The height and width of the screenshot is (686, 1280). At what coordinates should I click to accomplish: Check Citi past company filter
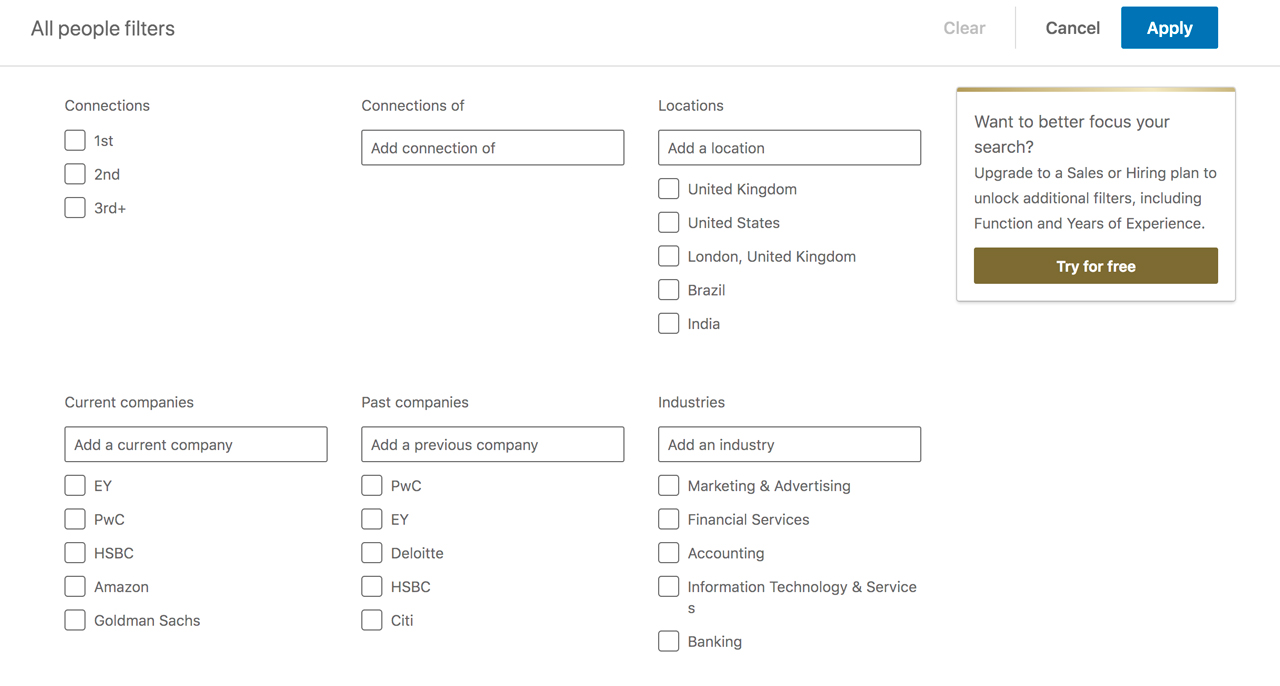point(372,620)
